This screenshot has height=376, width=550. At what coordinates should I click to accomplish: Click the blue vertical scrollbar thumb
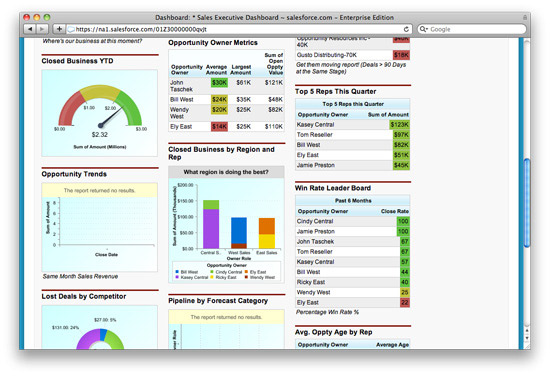coord(526,203)
